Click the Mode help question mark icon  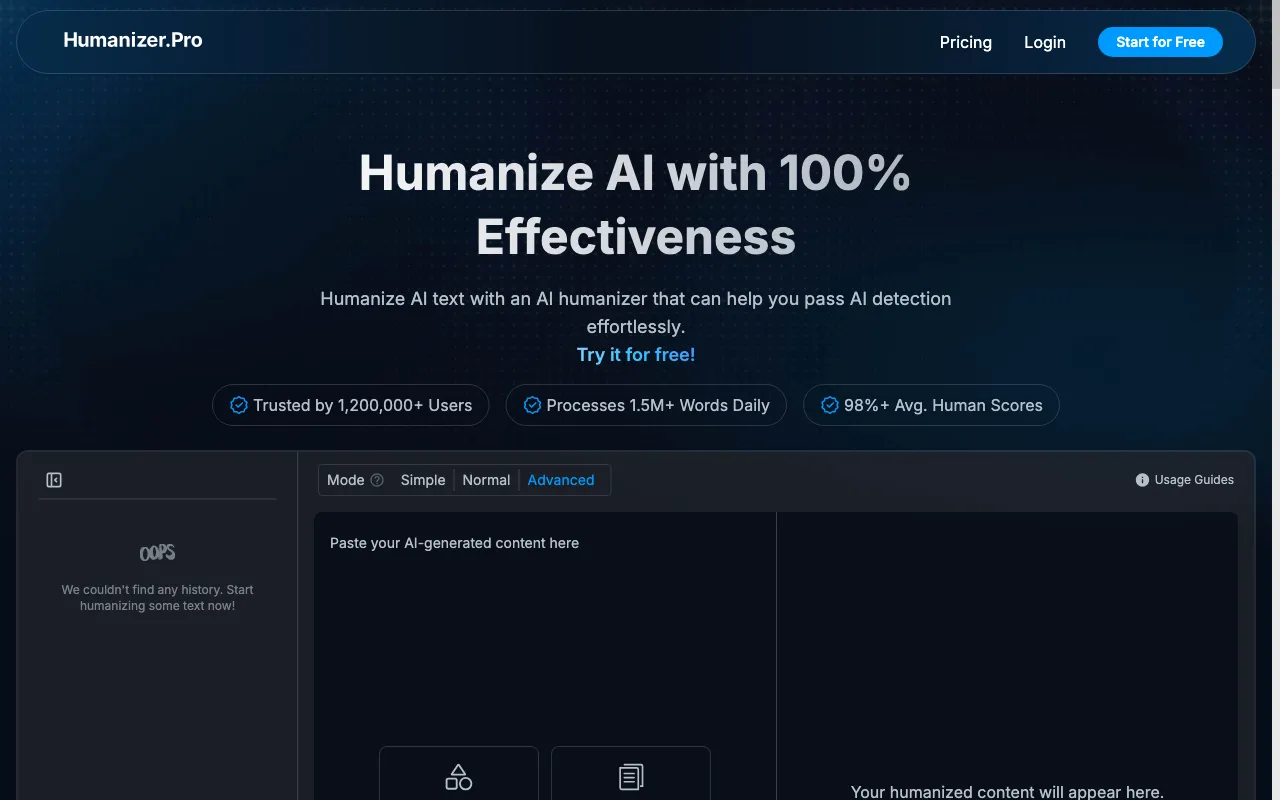tap(377, 480)
